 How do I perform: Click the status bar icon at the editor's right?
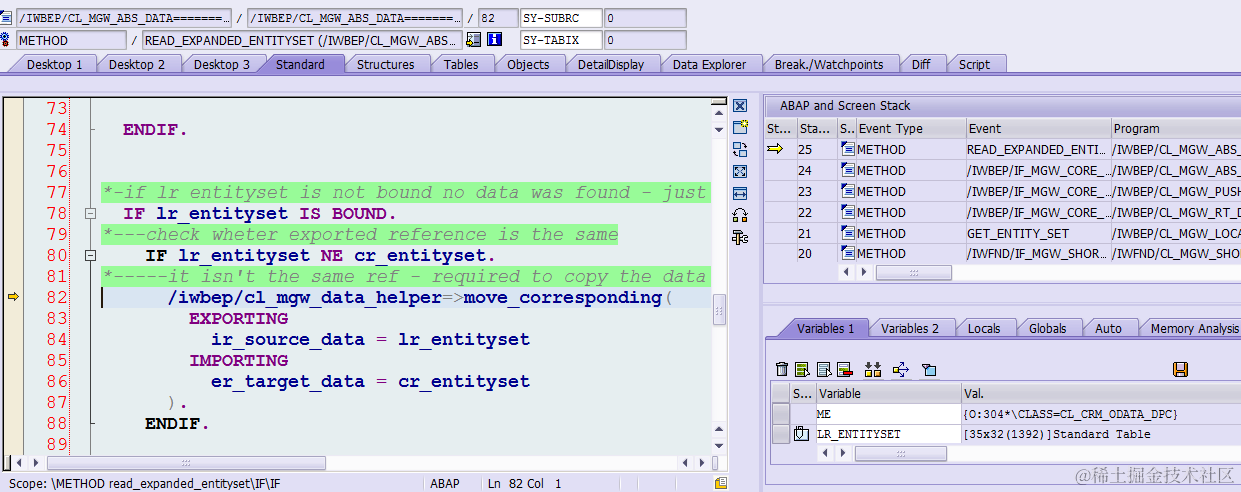click(x=721, y=483)
